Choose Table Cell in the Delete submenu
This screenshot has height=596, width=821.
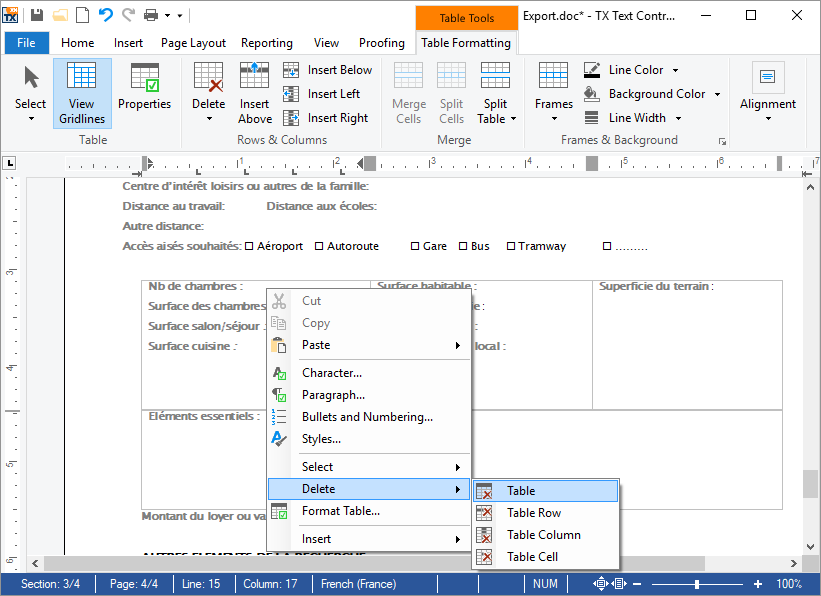click(546, 557)
